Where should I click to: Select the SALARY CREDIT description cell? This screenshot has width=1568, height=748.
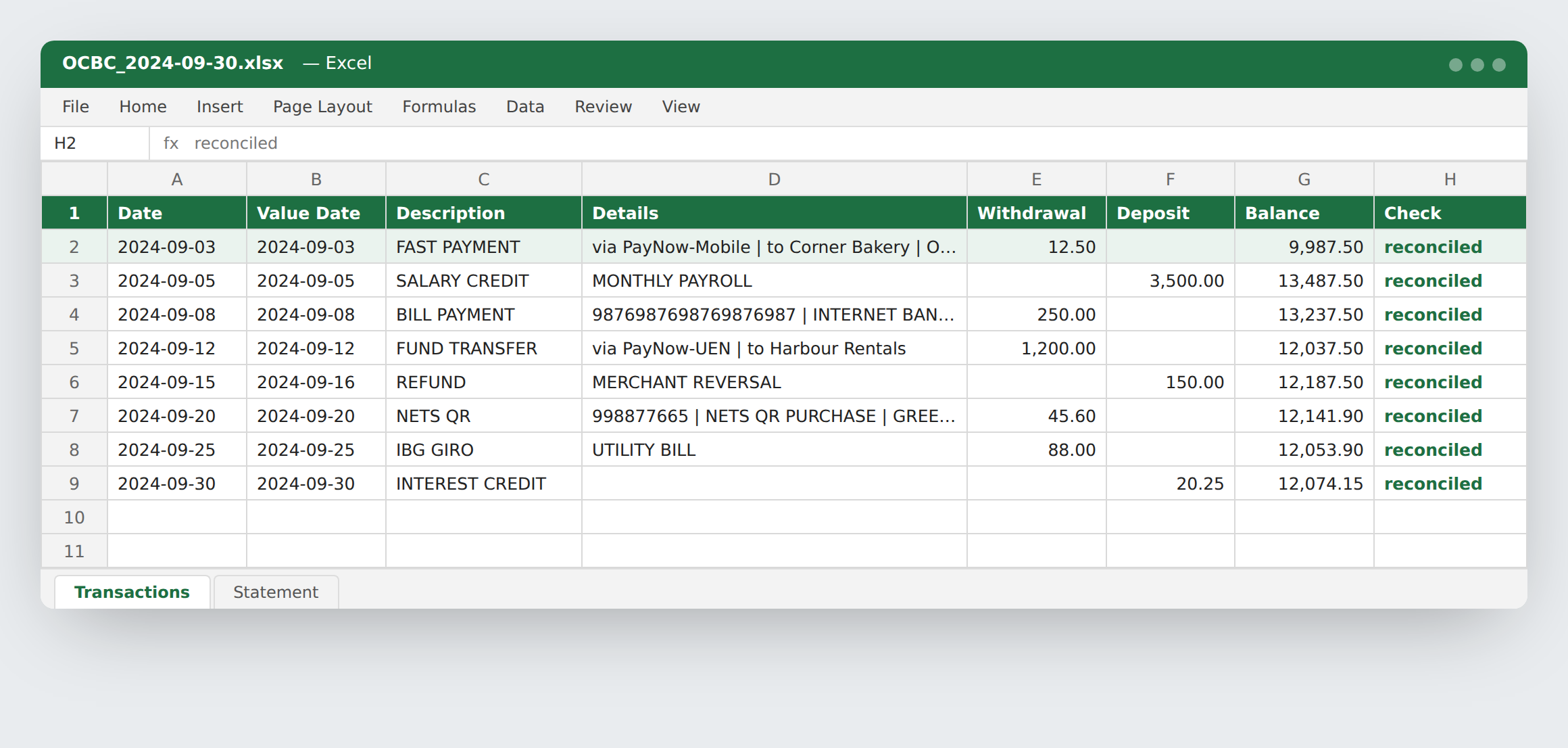click(484, 281)
